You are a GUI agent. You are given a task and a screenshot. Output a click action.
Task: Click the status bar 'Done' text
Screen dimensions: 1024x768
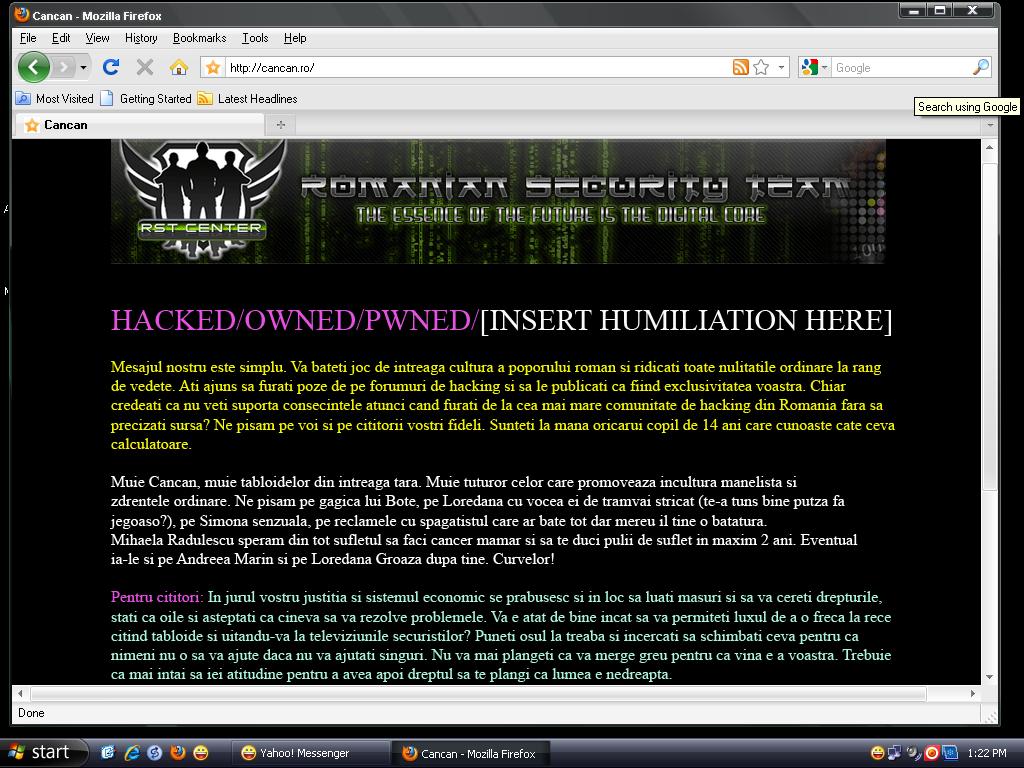(31, 712)
